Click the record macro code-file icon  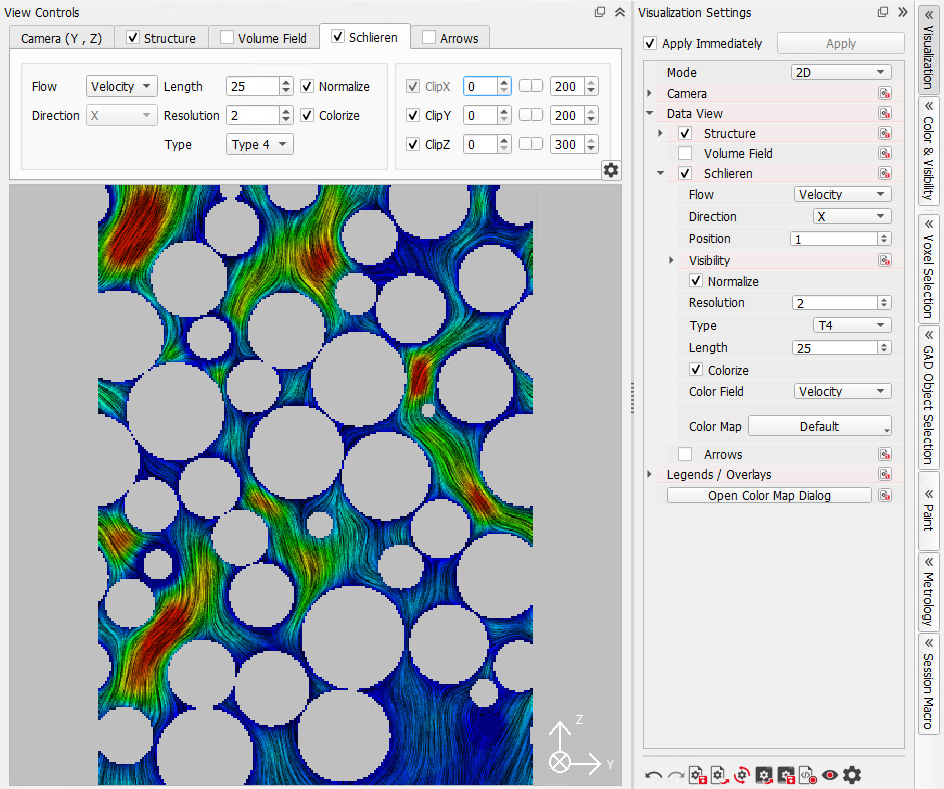click(x=808, y=775)
